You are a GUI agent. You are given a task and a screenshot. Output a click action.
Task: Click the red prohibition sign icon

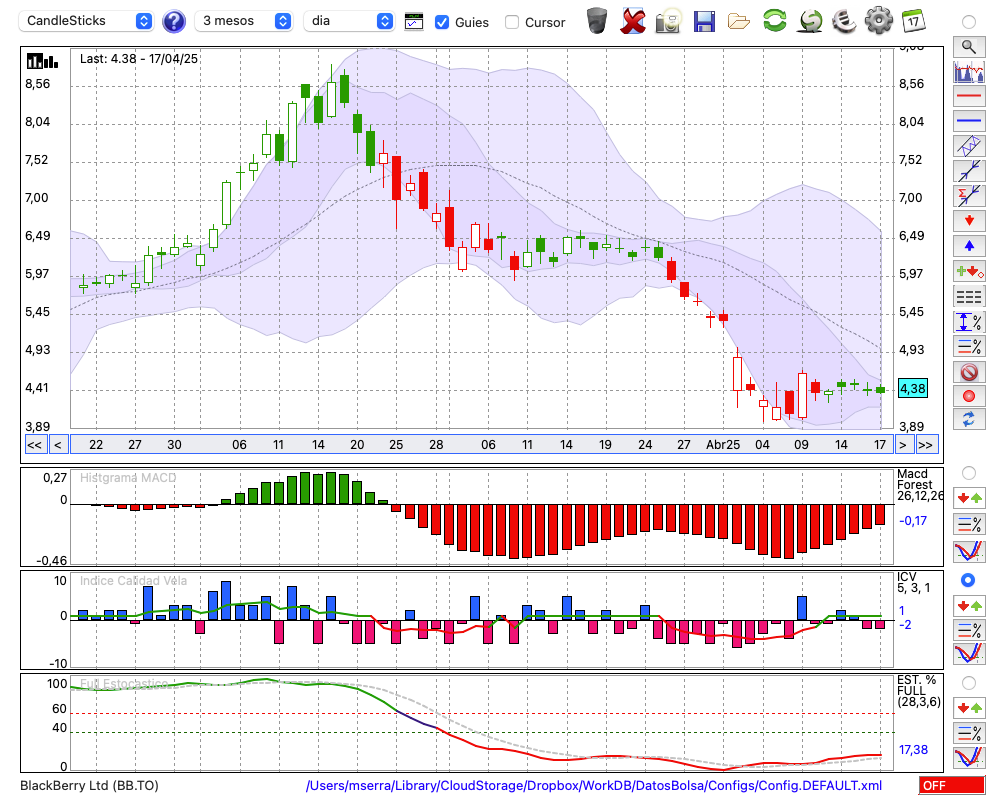pyautogui.click(x=969, y=371)
